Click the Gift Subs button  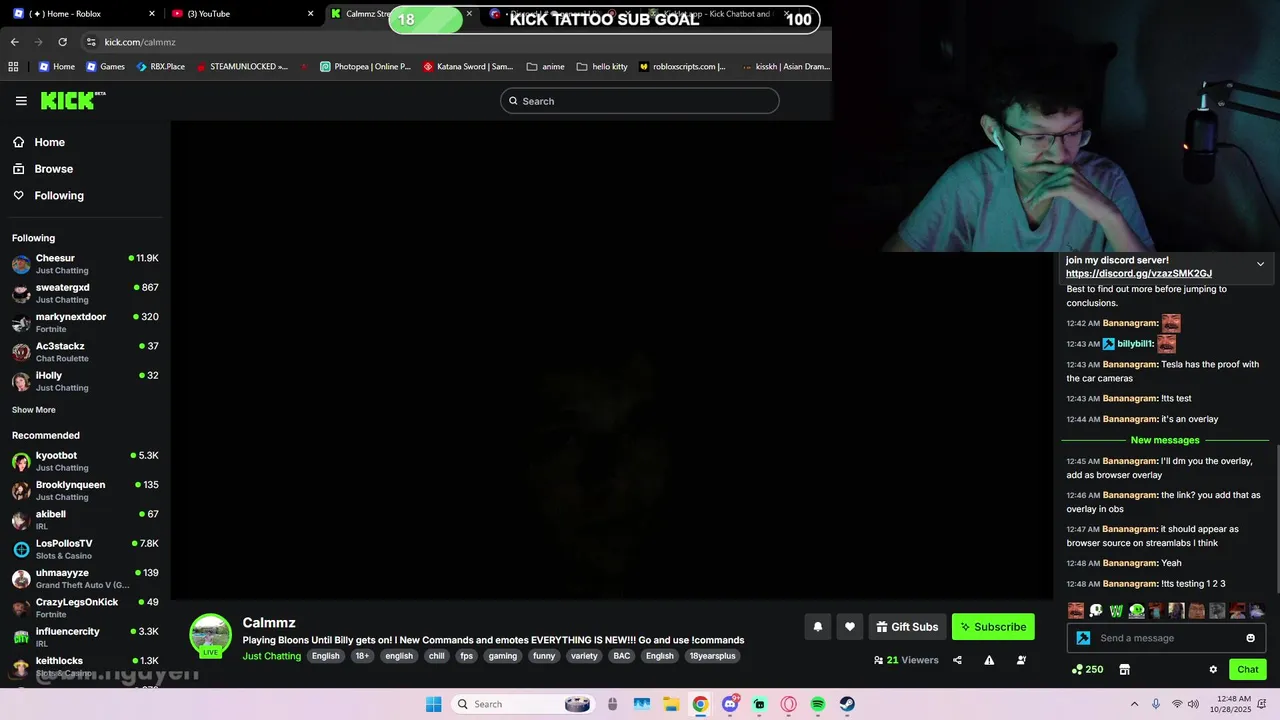[907, 627]
